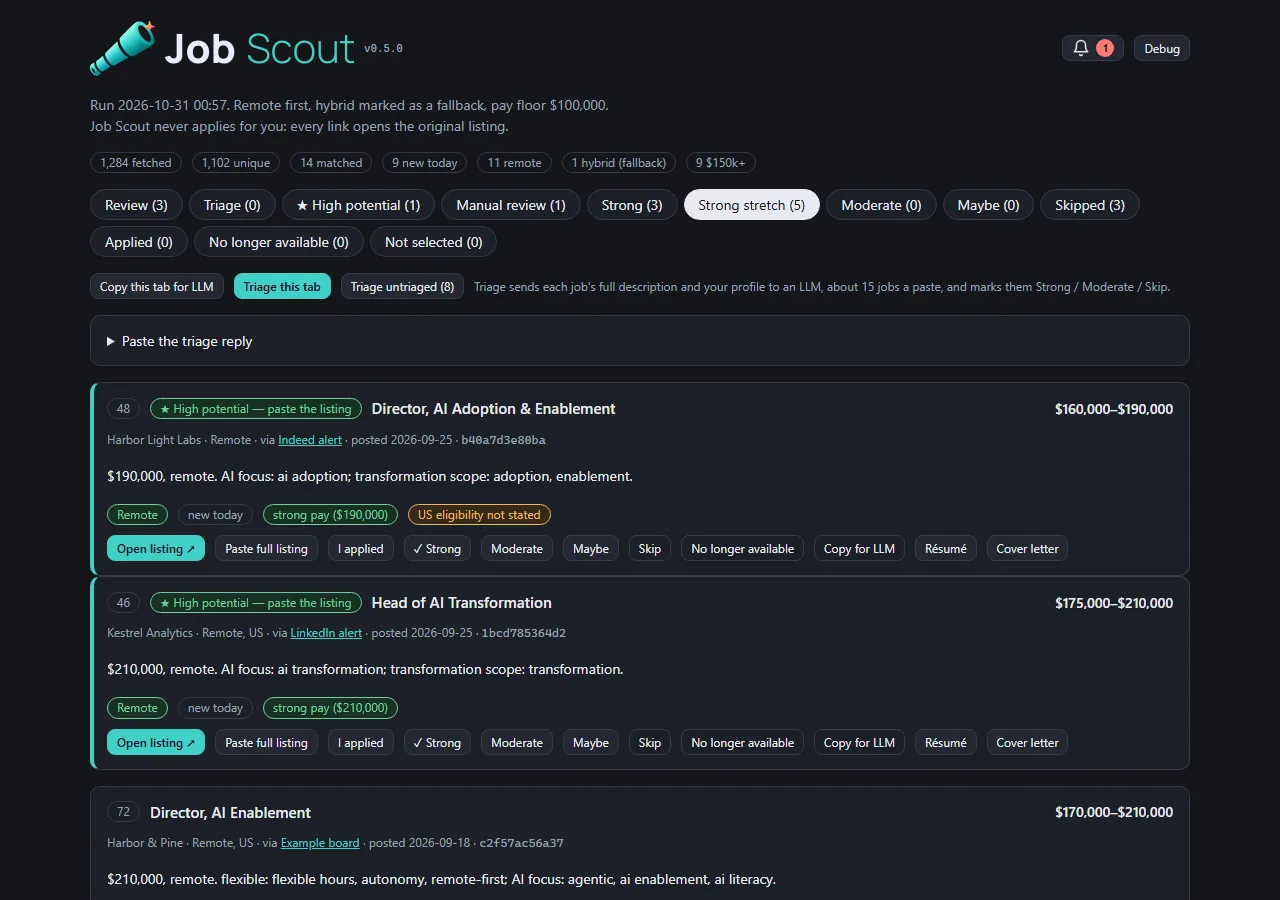Toggle Strong on the Harbor Light Labs job

437,548
